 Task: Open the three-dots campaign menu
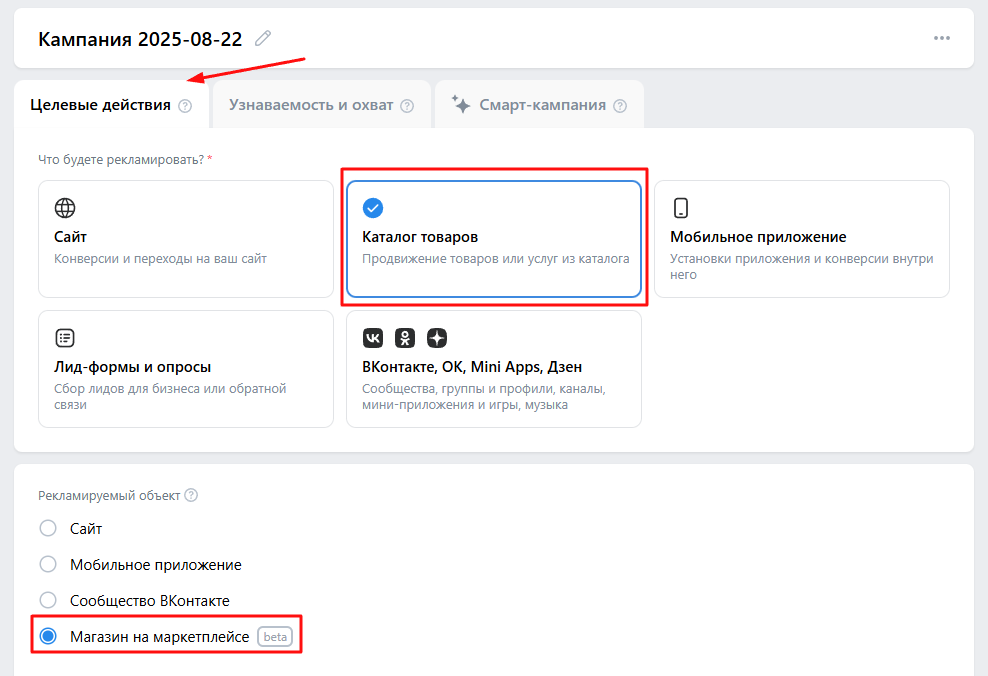[941, 38]
